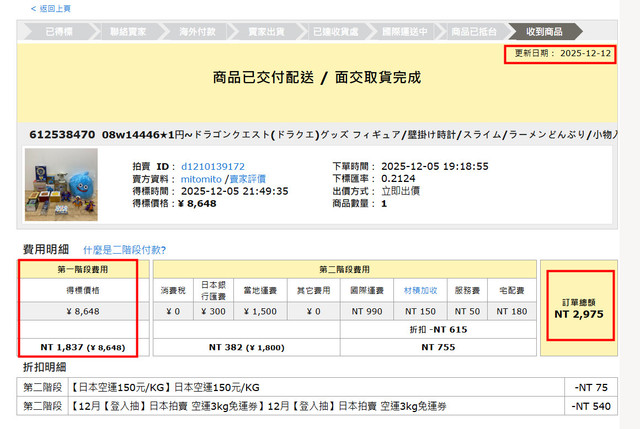
Task: Select the 已達收貨處 progress step
Action: [336, 31]
